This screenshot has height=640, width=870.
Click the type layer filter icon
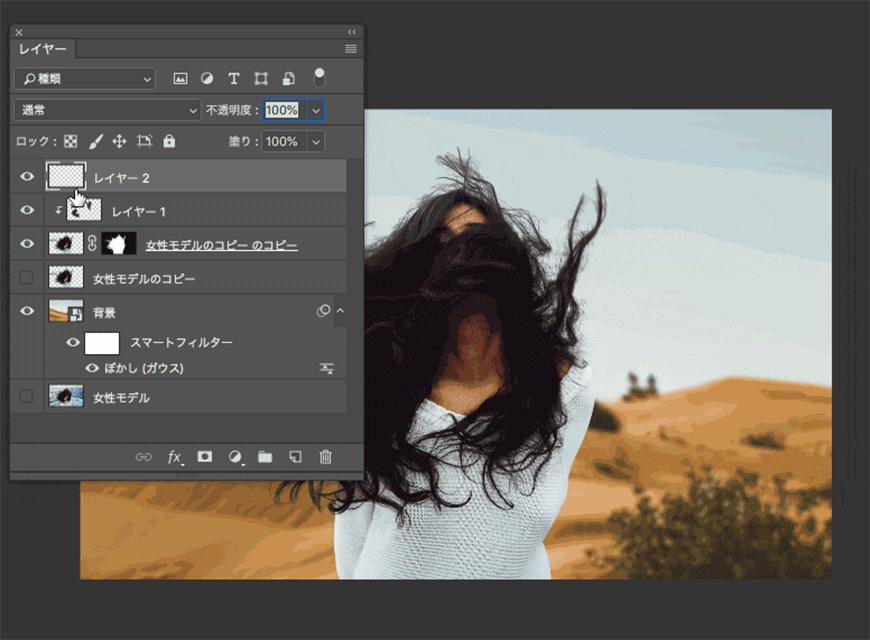tap(234, 78)
